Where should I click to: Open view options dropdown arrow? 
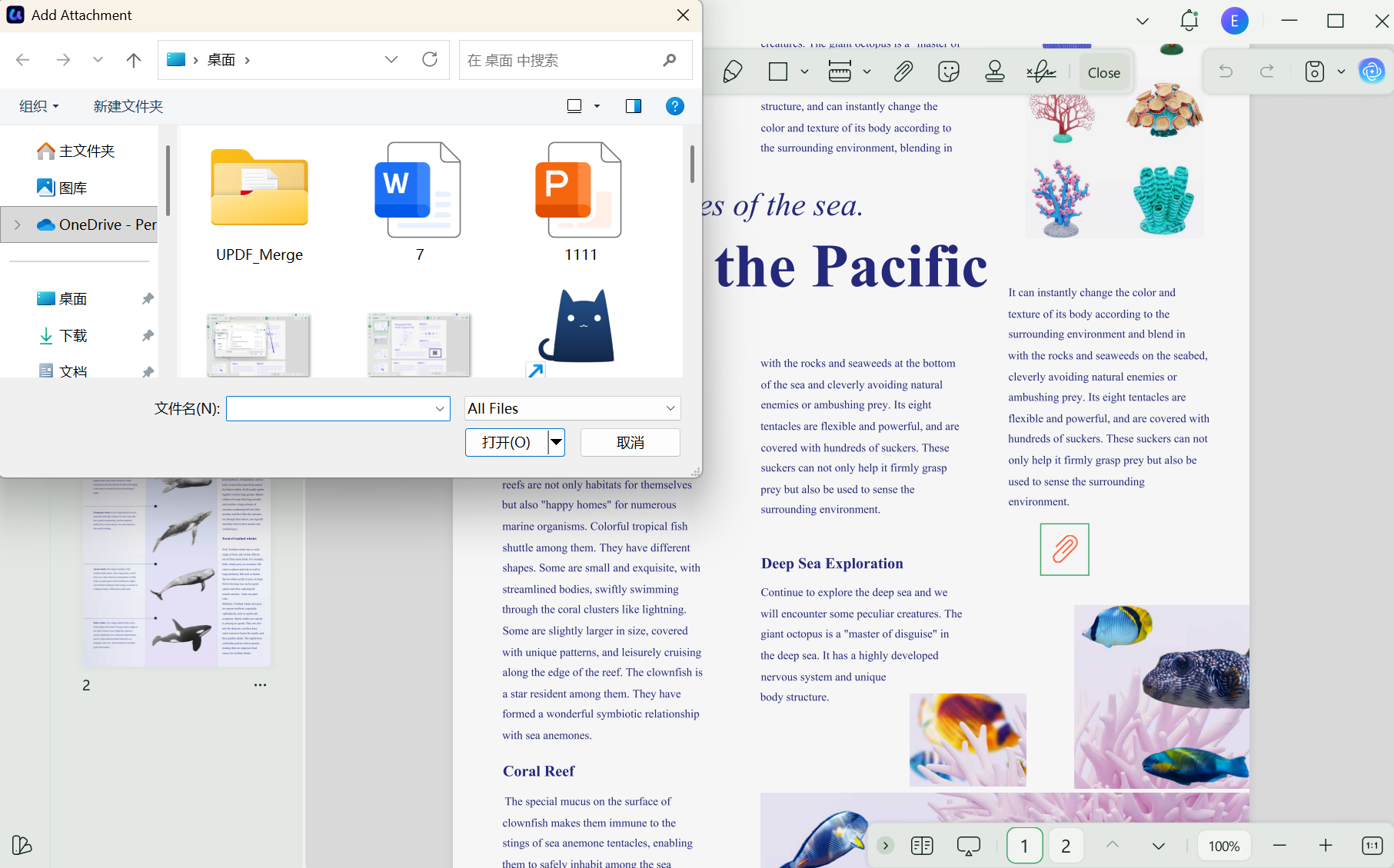[x=597, y=106]
